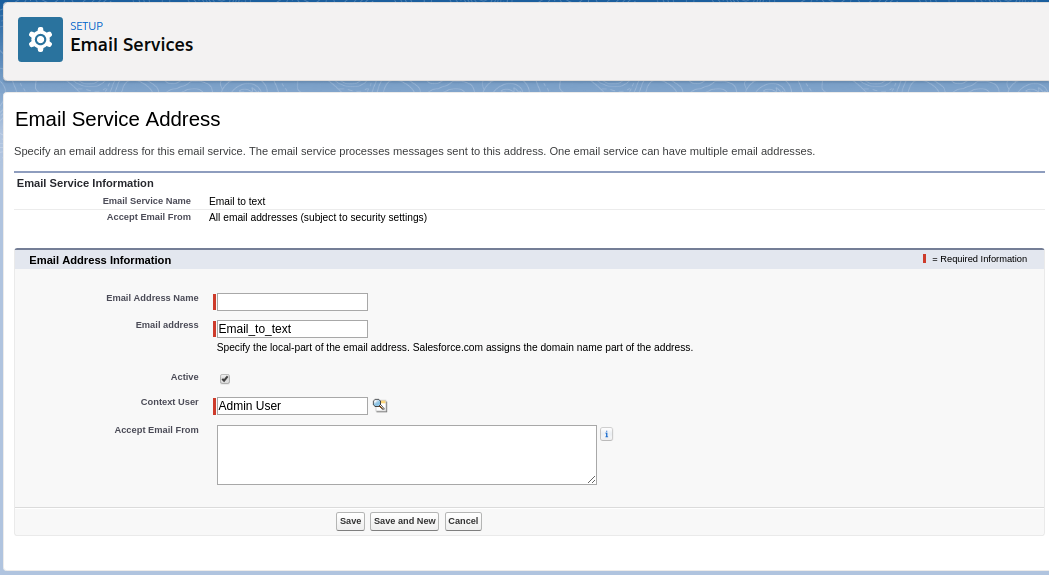Grab the textarea resize handle corner
Viewport: 1049px width, 575px height.
(x=592, y=480)
